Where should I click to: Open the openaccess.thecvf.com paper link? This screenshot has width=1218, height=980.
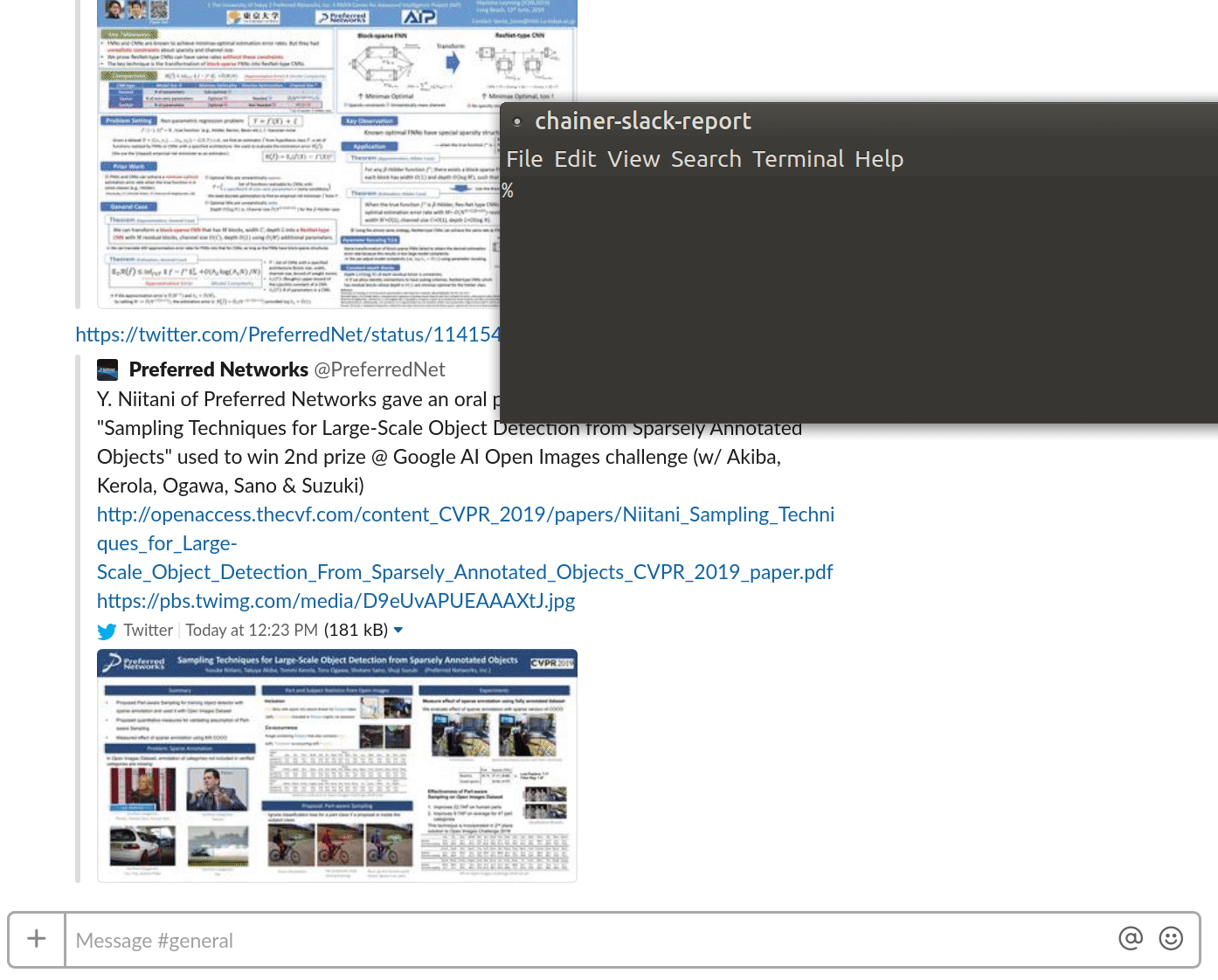pos(466,543)
